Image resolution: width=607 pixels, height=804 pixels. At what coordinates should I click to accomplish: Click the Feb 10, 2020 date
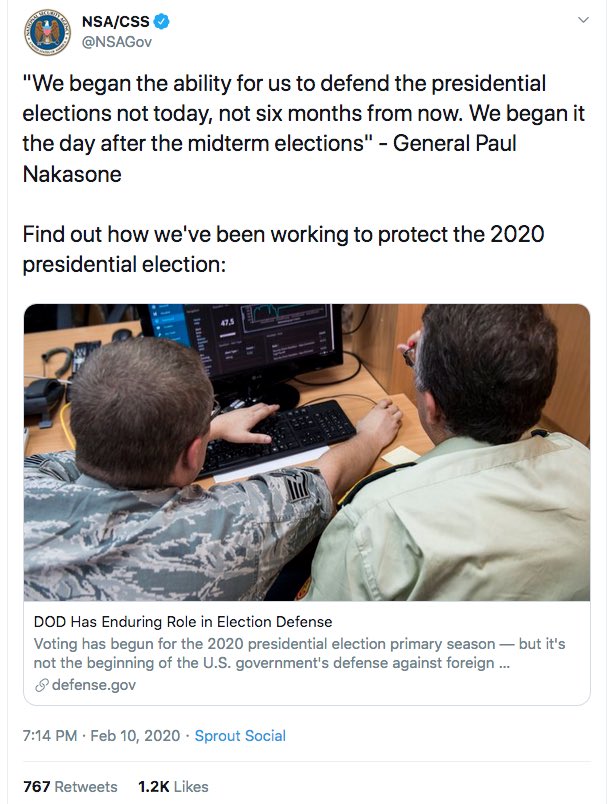[x=134, y=736]
